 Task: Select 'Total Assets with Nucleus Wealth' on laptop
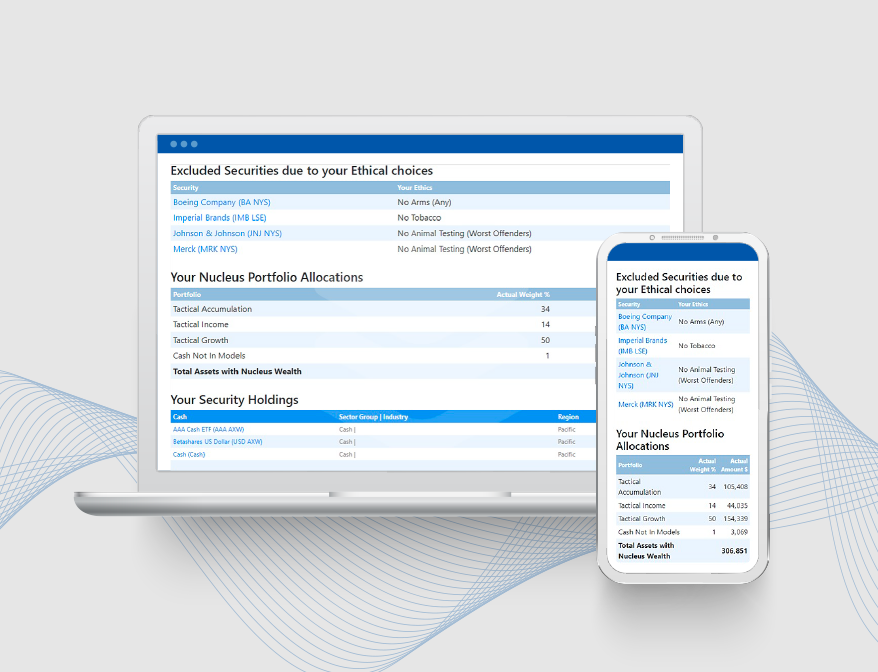click(x=237, y=371)
